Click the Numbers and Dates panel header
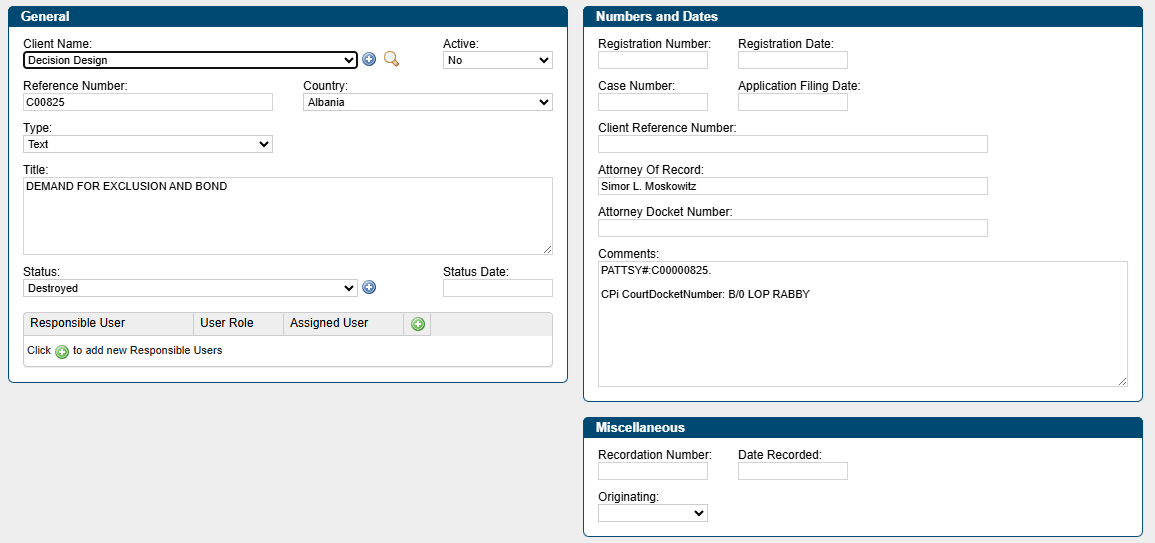 pos(863,16)
